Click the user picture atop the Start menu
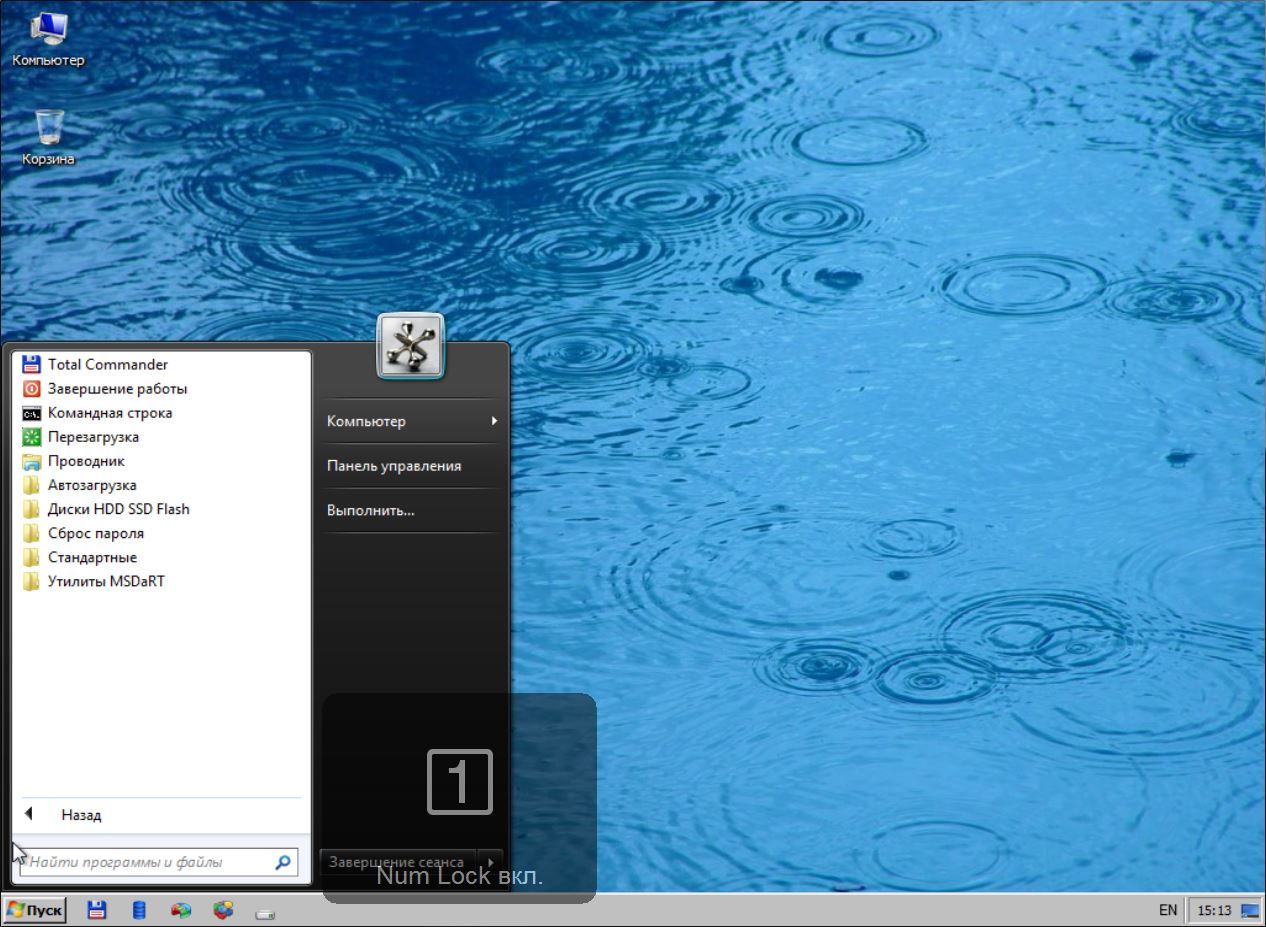 point(410,346)
